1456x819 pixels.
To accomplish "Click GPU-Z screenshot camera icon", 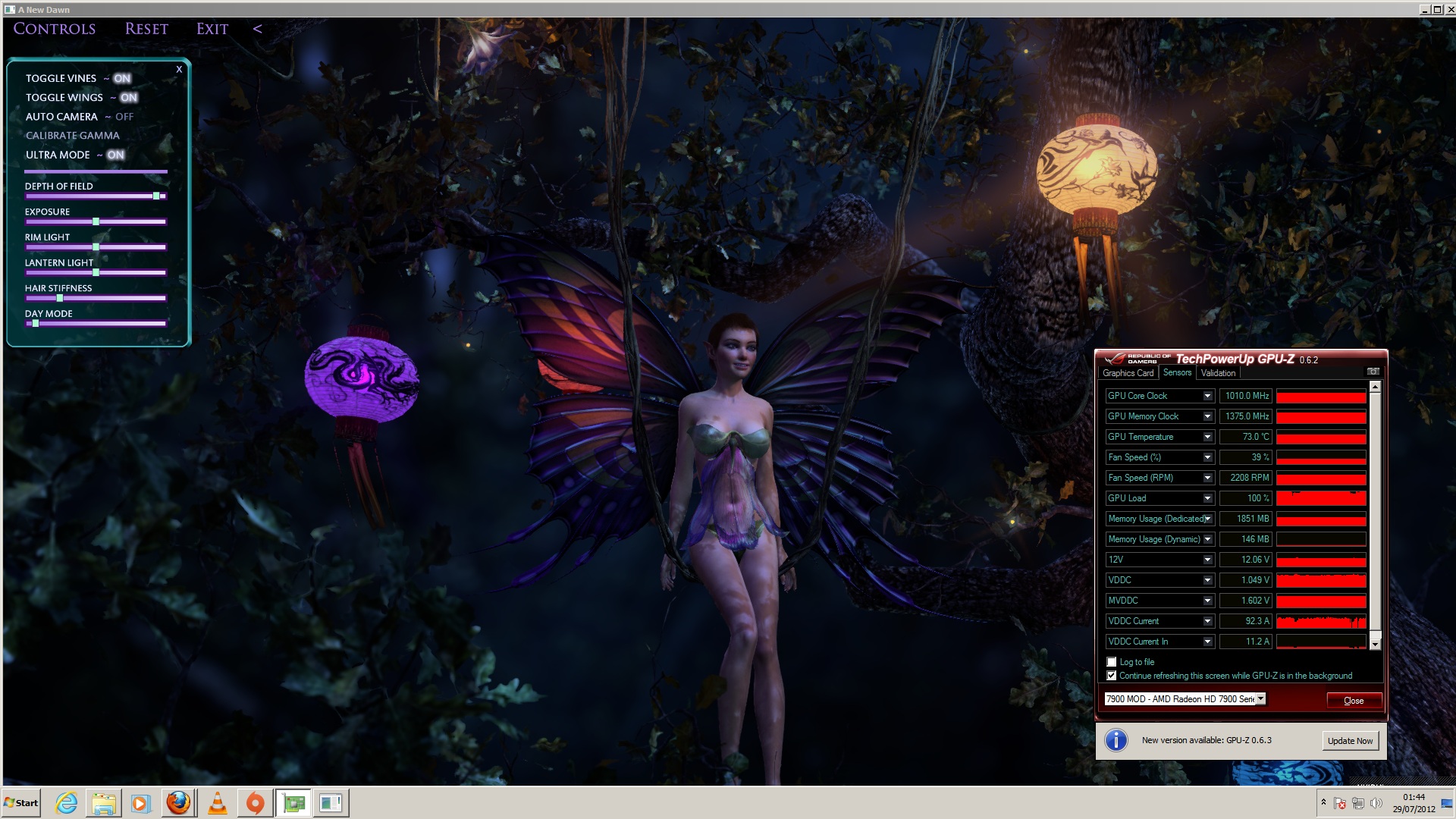I will click(x=1373, y=372).
